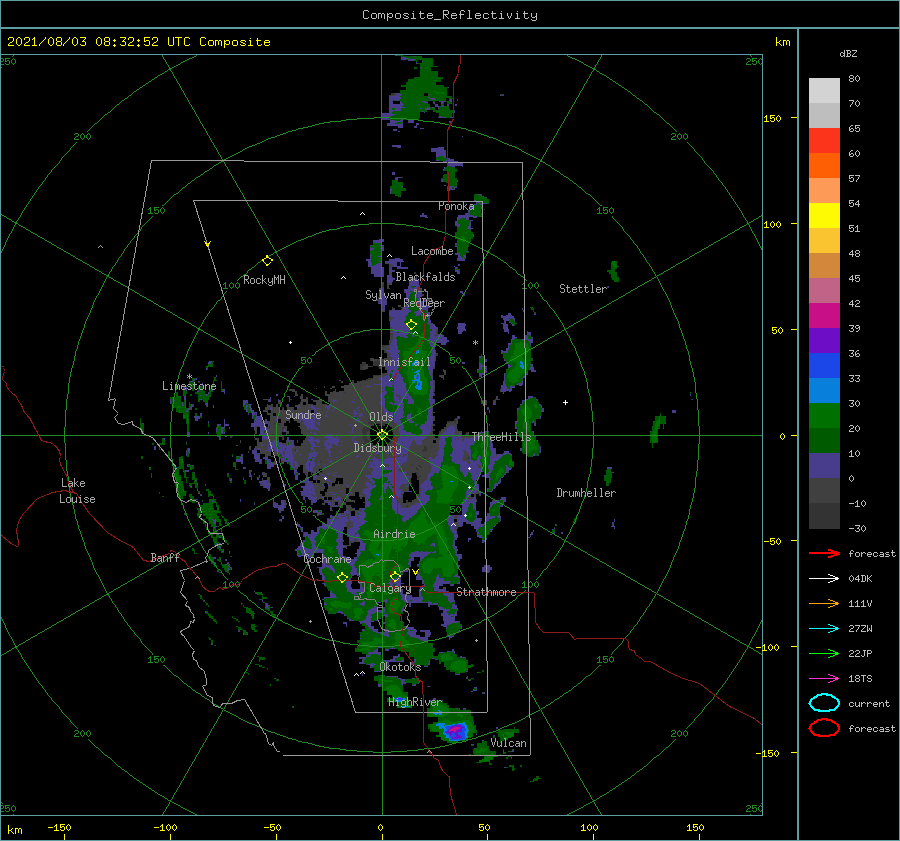Click the Cochrane label
The image size is (900, 841).
[327, 559]
